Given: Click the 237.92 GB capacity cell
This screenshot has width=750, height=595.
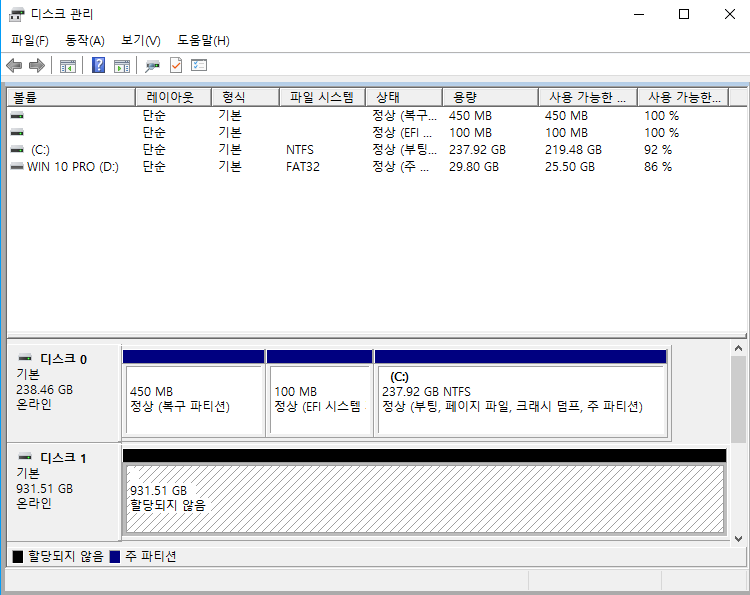Looking at the screenshot, I should [x=477, y=150].
